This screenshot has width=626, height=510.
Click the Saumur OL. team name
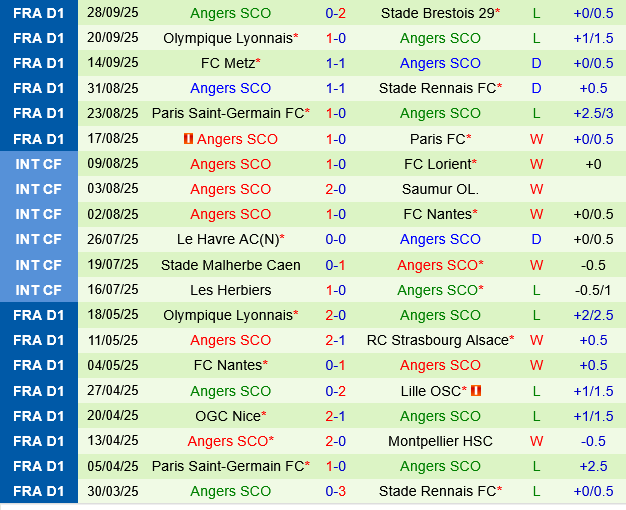440,189
